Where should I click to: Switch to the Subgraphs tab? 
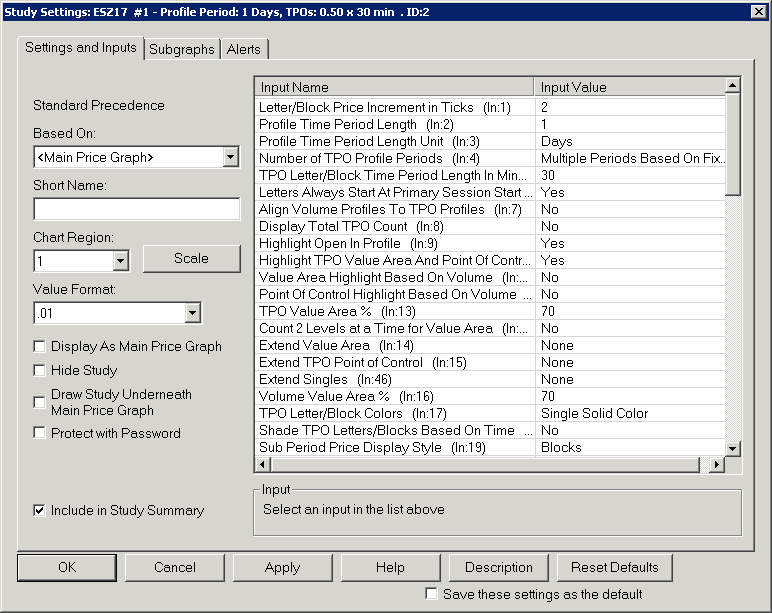(182, 49)
